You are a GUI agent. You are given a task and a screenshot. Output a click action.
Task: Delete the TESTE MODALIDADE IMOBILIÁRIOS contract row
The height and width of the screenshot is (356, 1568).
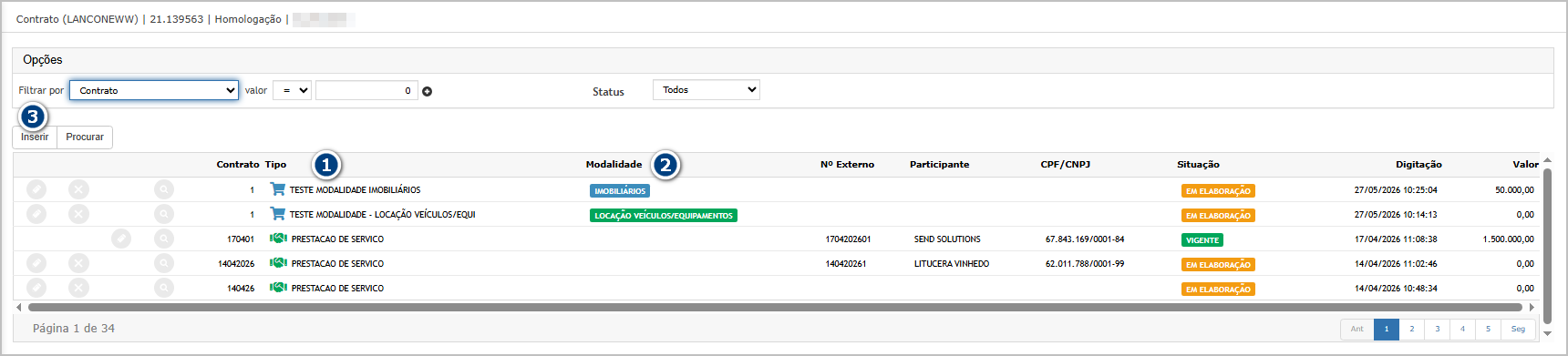coord(79,189)
